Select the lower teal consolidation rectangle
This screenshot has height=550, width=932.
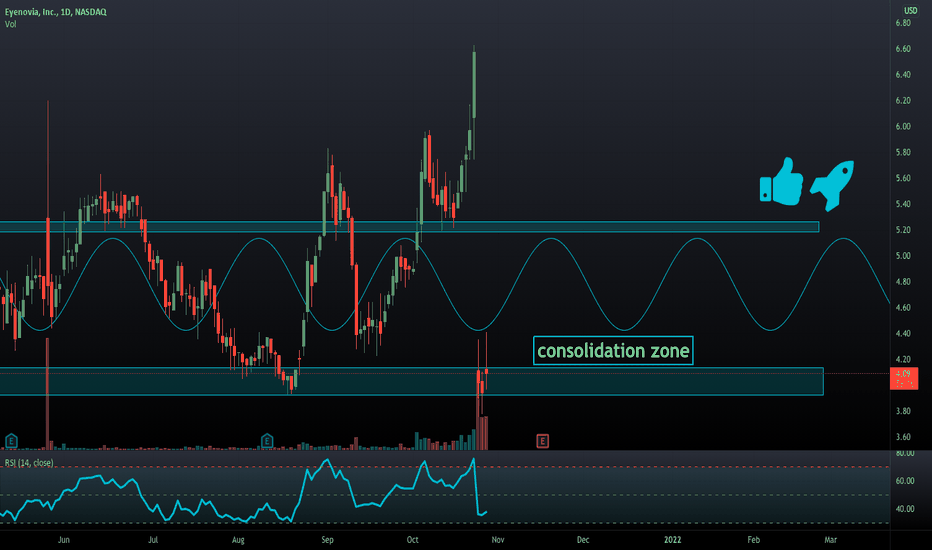(411, 381)
